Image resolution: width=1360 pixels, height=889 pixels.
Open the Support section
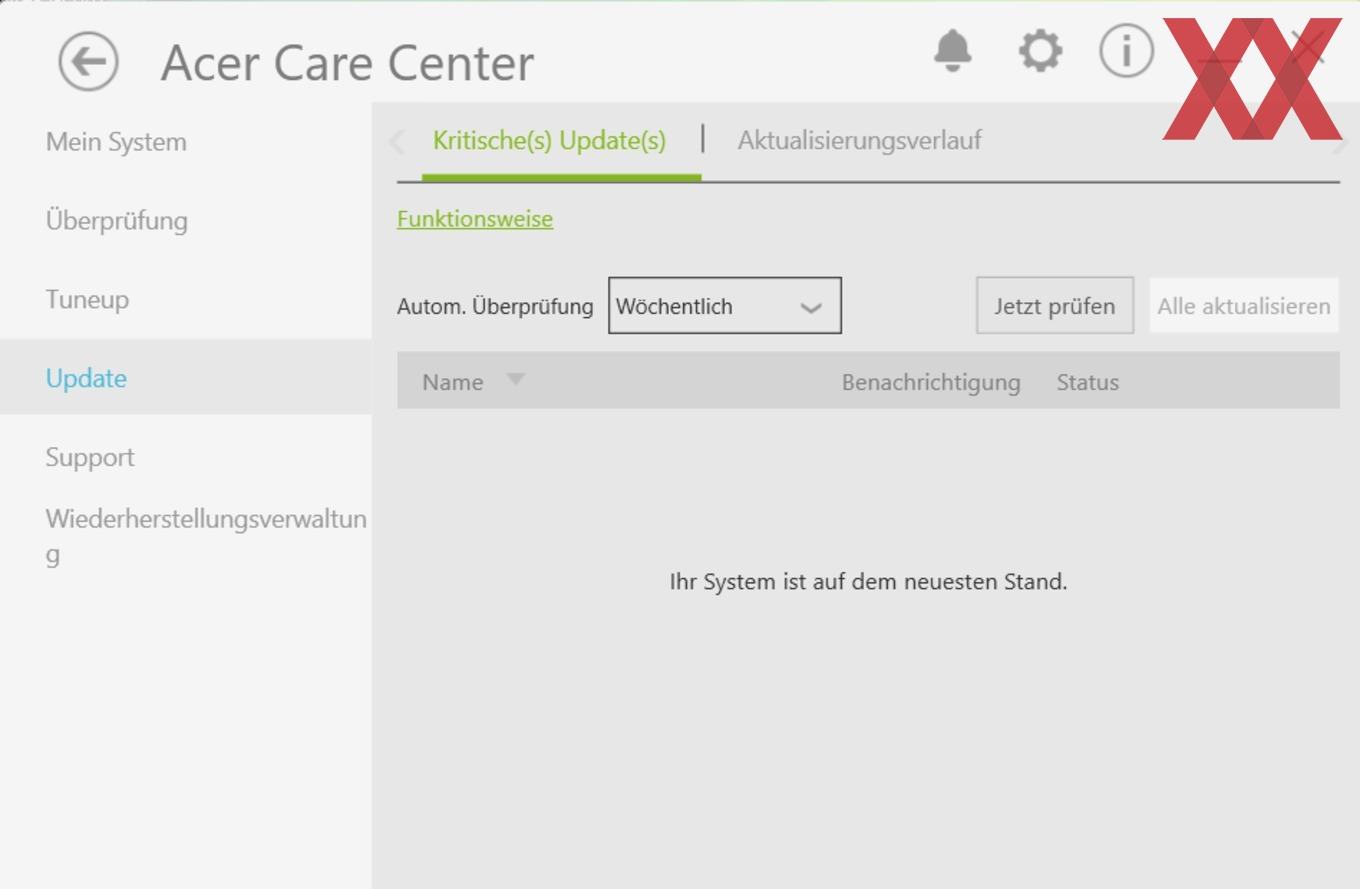(90, 457)
